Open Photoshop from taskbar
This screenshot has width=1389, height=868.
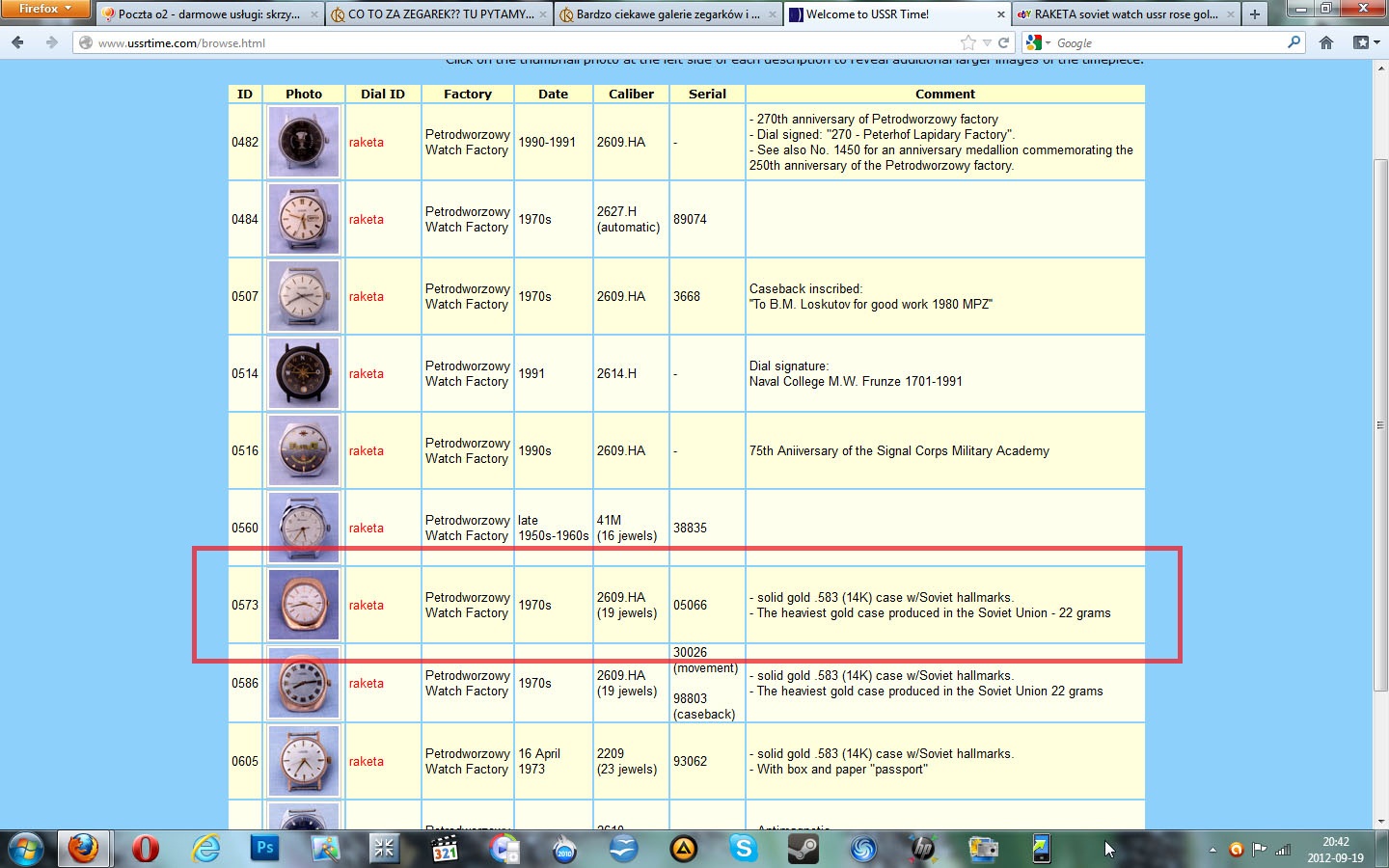pyautogui.click(x=264, y=849)
